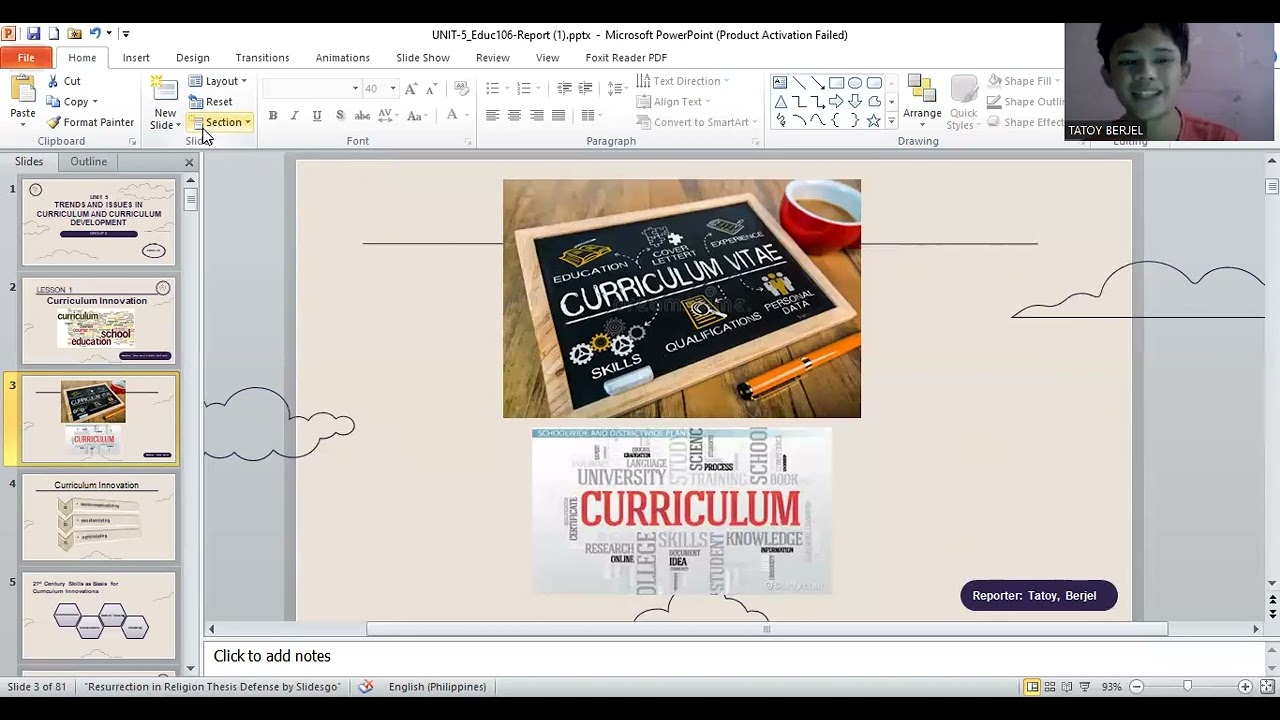
Task: Click the 93% zoom level button
Action: point(1111,687)
